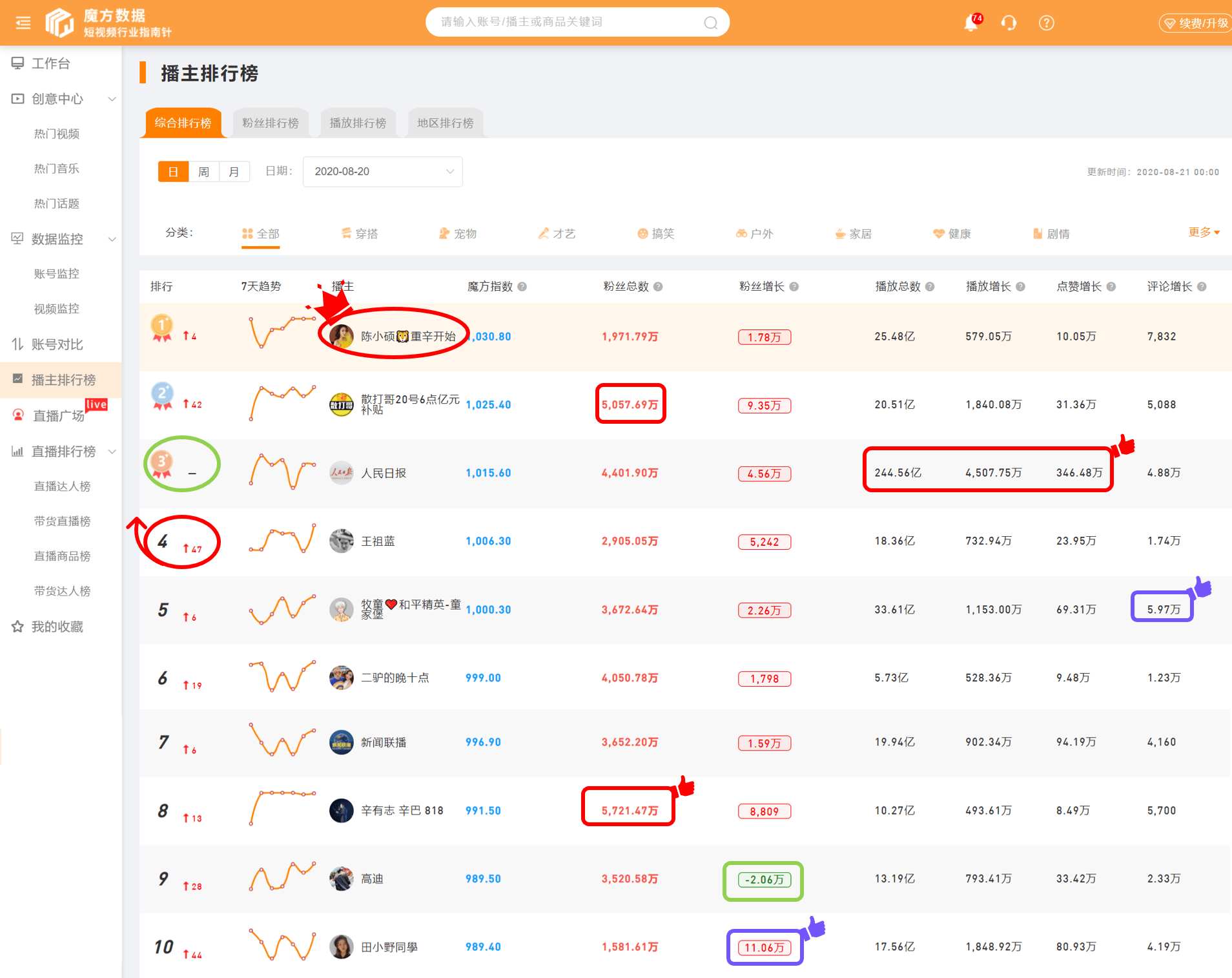The image size is (1232, 978).
Task: Click the help question mark icon
Action: (1046, 23)
